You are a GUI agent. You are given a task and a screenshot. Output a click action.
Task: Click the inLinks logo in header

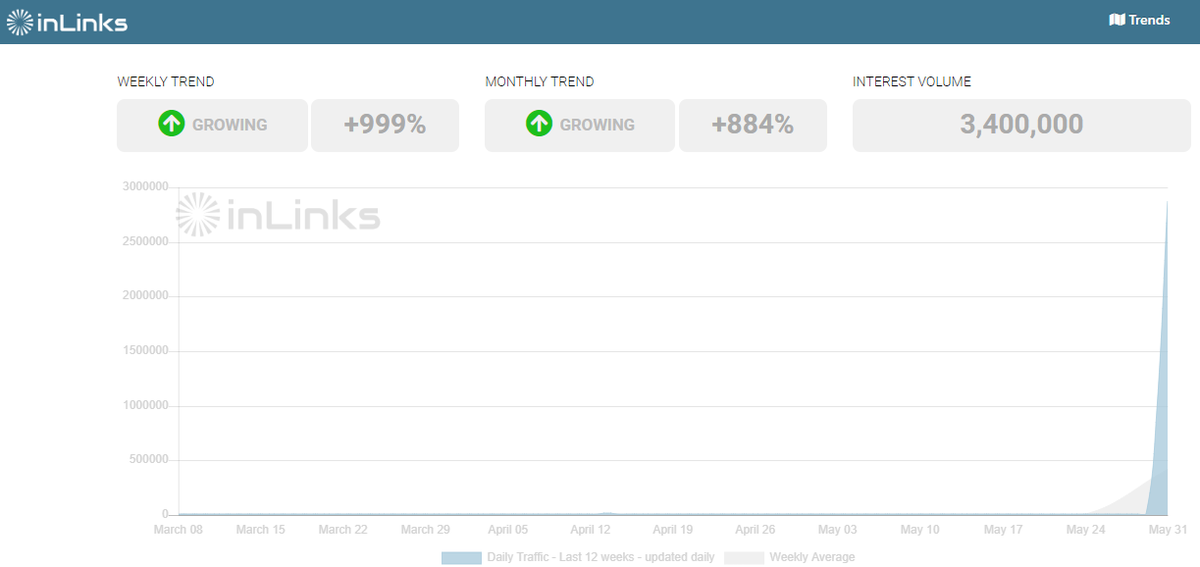click(68, 21)
